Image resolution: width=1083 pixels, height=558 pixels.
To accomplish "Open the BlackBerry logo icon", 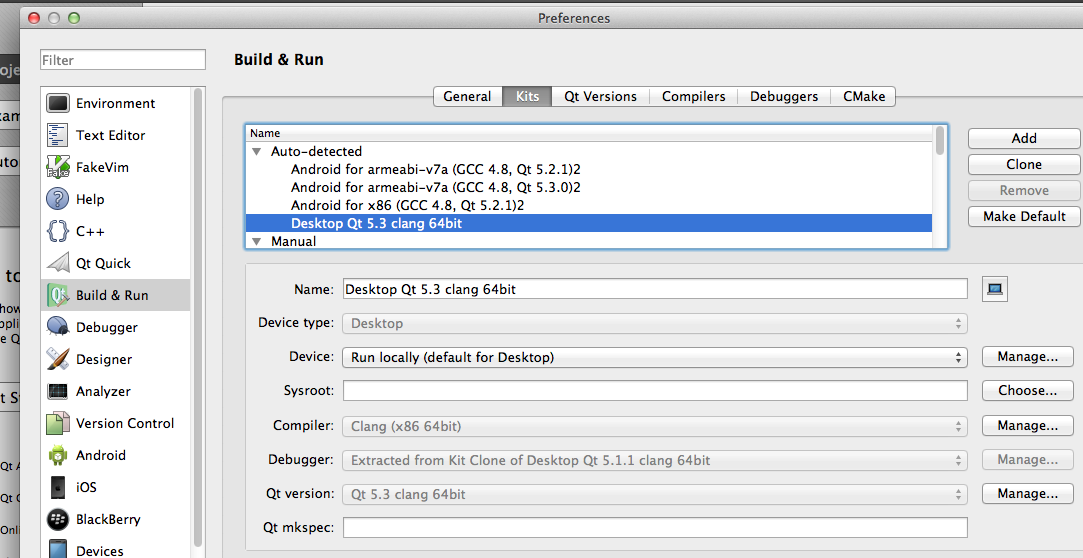I will [58, 519].
